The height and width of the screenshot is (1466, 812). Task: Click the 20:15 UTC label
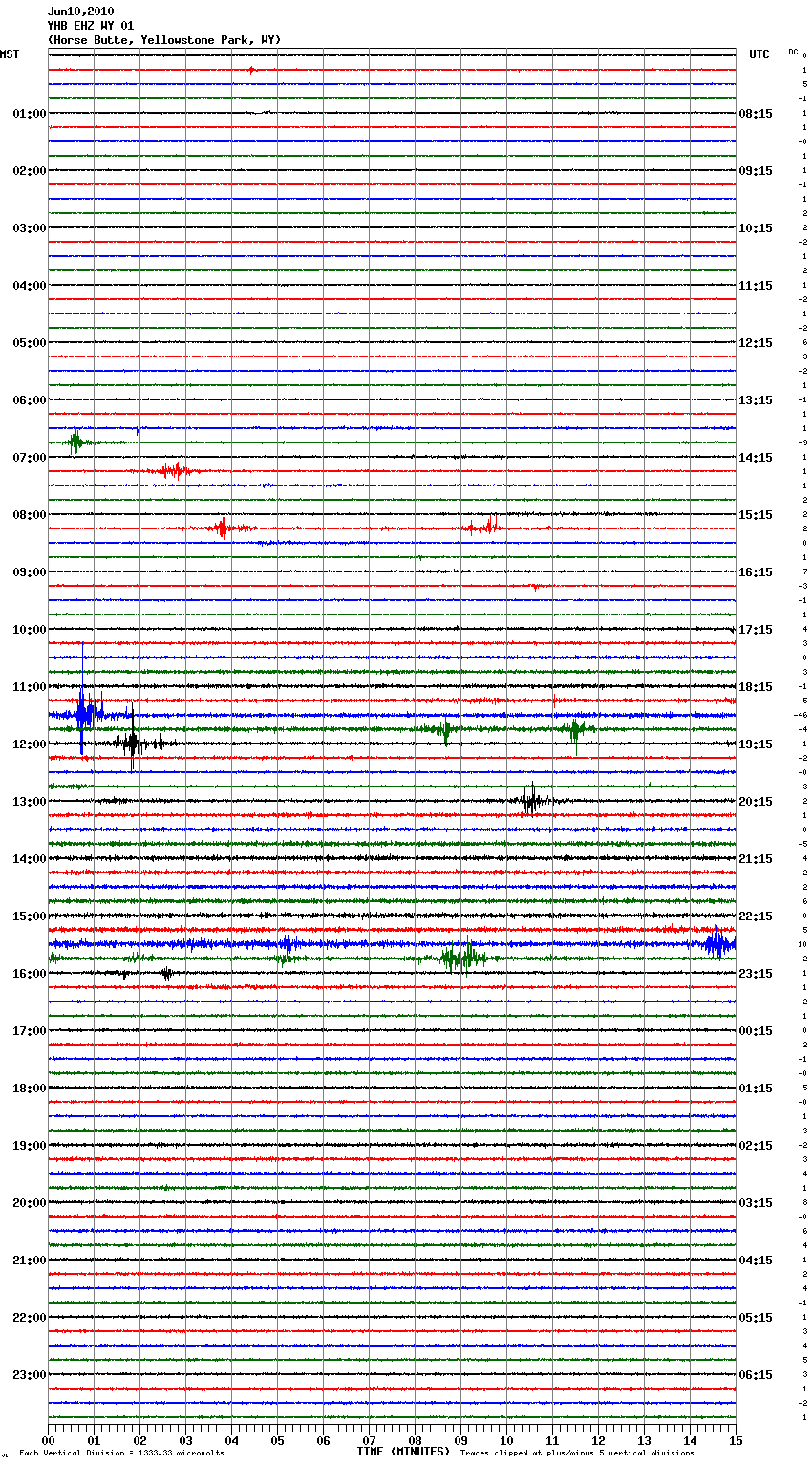pyautogui.click(x=756, y=802)
